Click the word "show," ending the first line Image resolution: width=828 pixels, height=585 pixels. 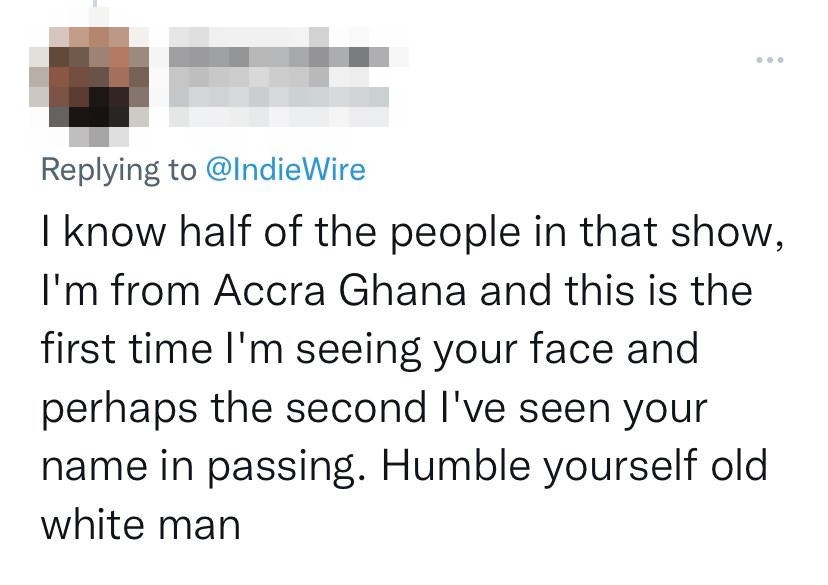727,233
